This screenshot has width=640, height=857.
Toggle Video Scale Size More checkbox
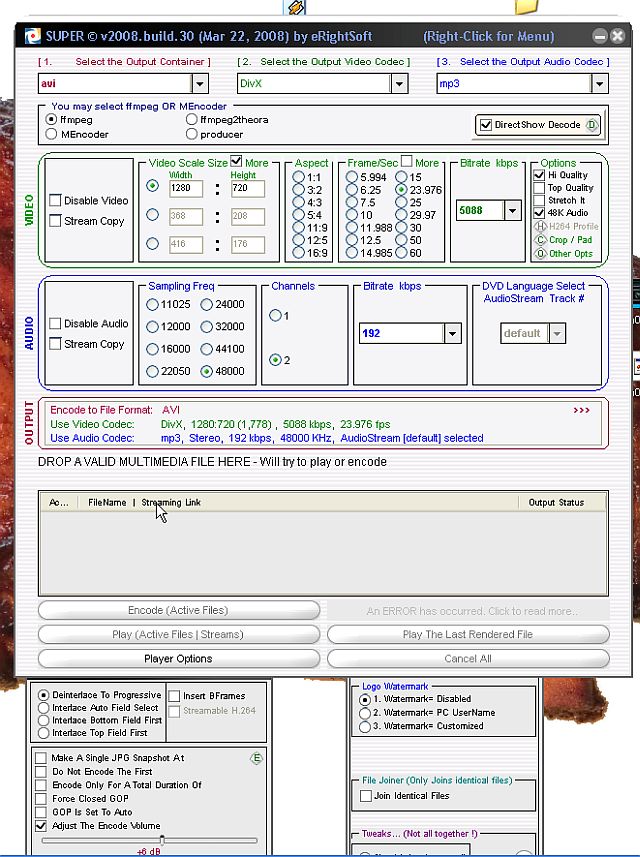coord(236,161)
